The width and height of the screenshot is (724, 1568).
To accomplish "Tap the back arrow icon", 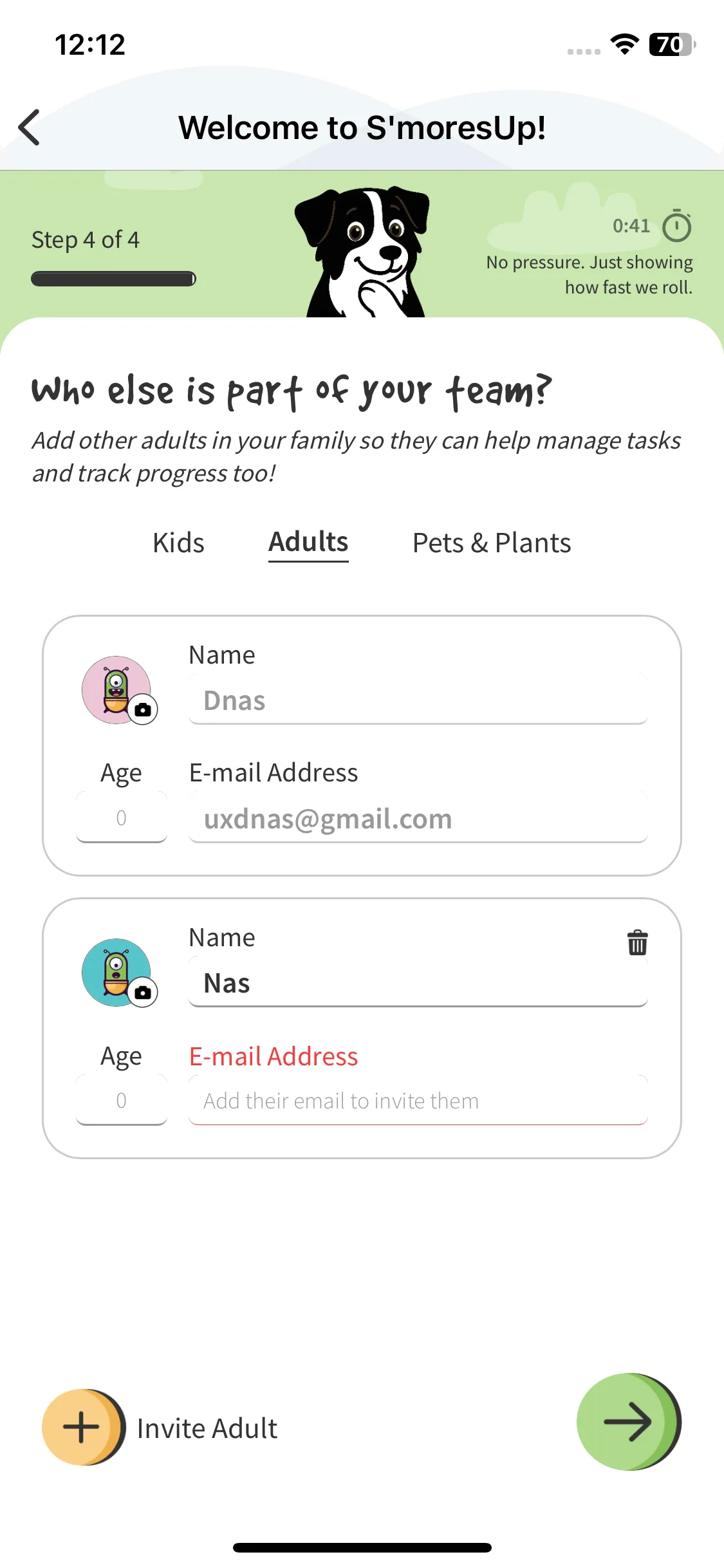I will [30, 127].
